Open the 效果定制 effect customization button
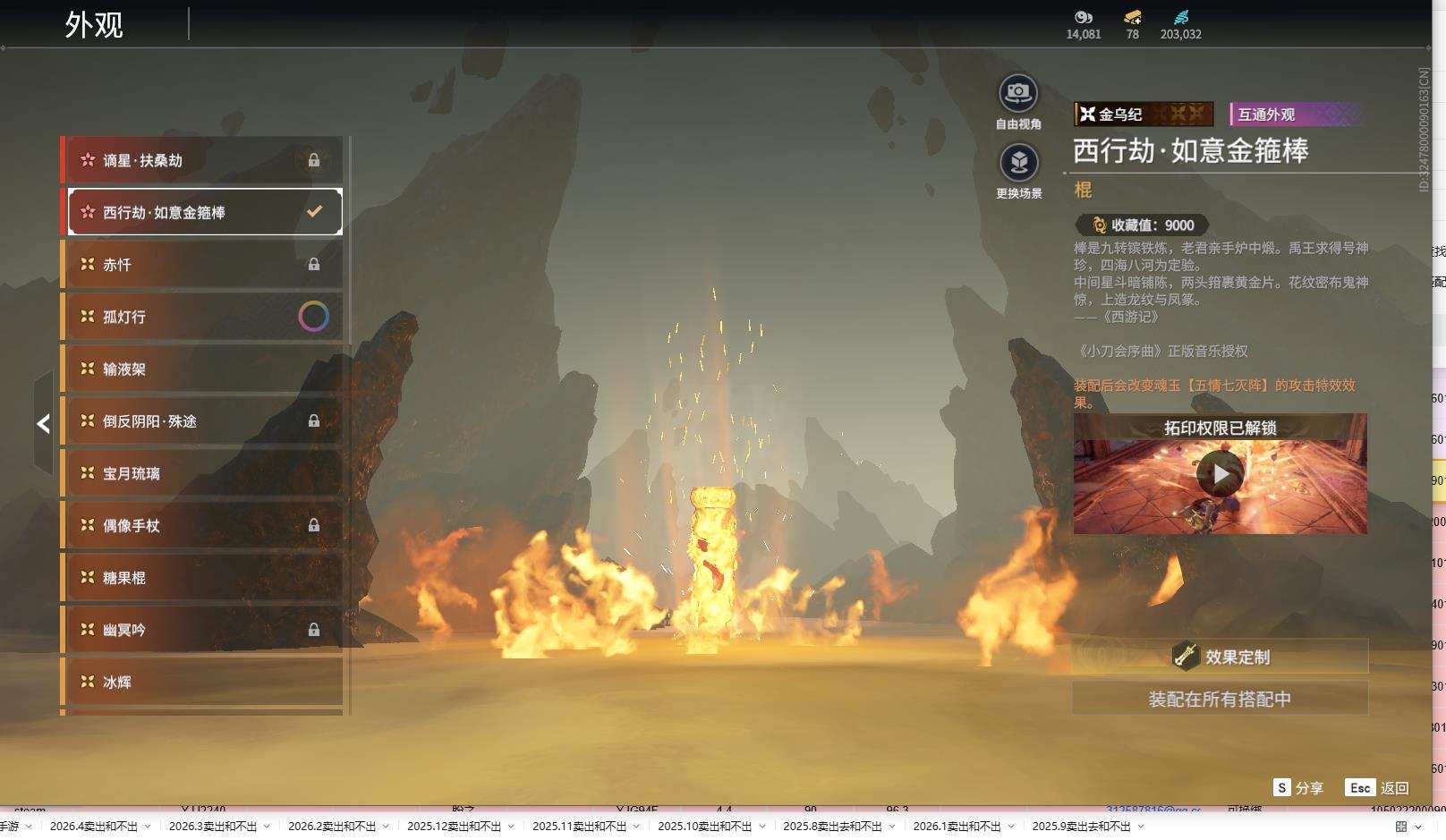Image resolution: width=1446 pixels, height=840 pixels. tap(1220, 657)
